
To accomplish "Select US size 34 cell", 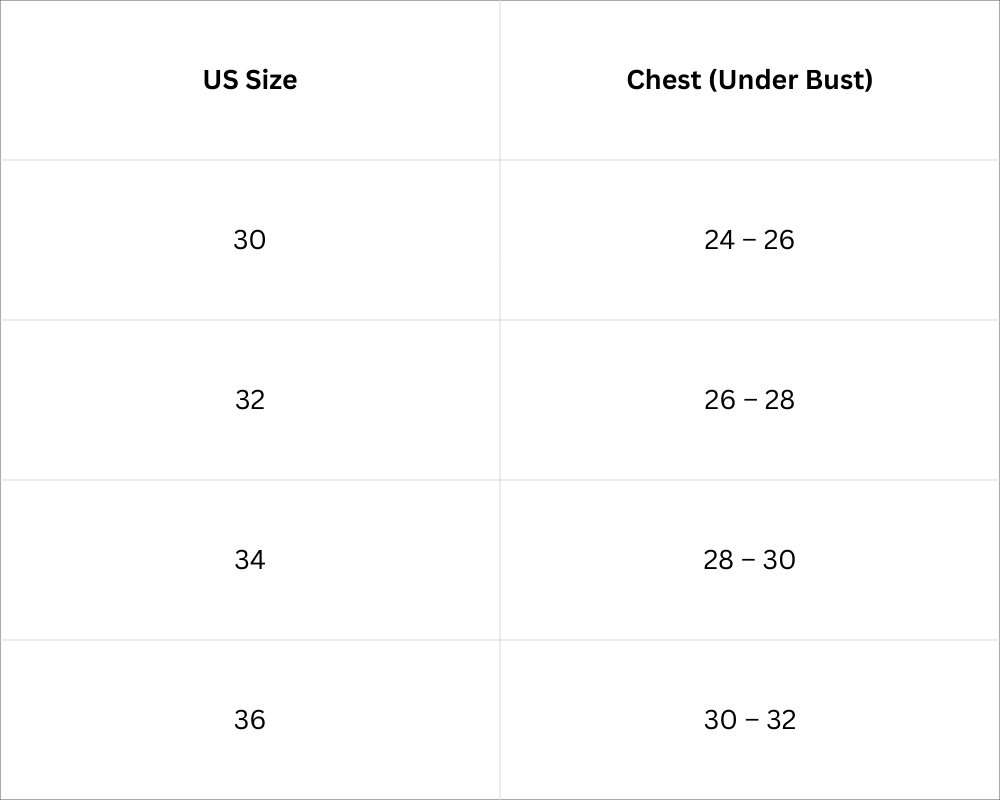I will coord(250,560).
